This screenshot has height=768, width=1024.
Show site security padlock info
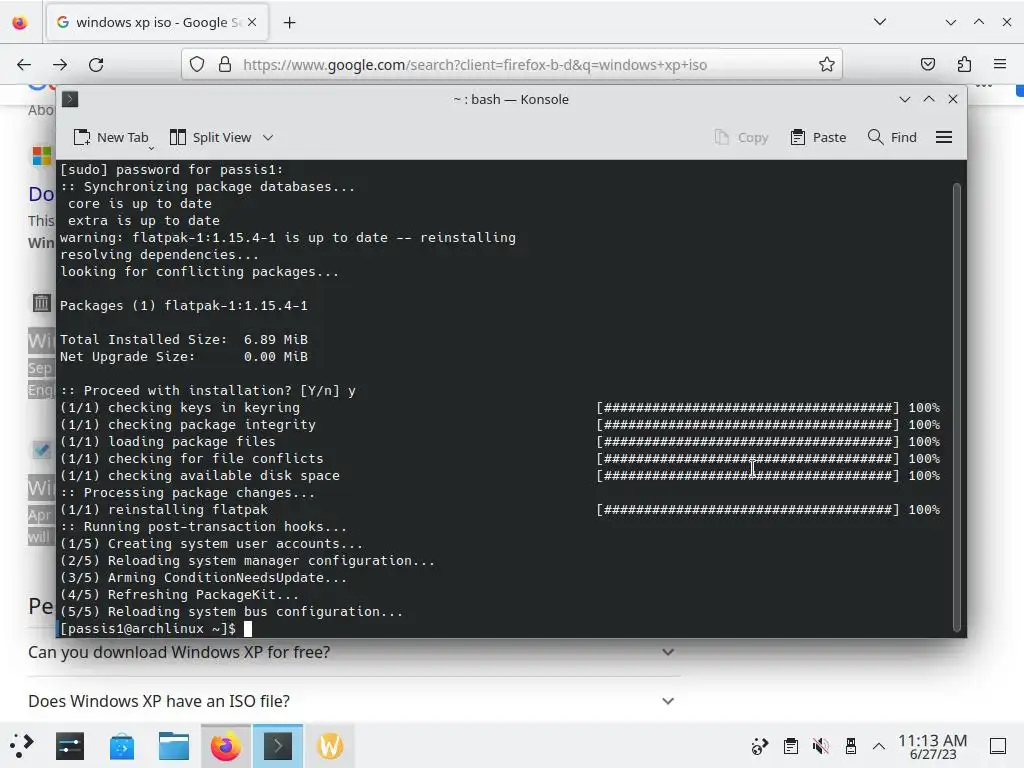(x=225, y=65)
